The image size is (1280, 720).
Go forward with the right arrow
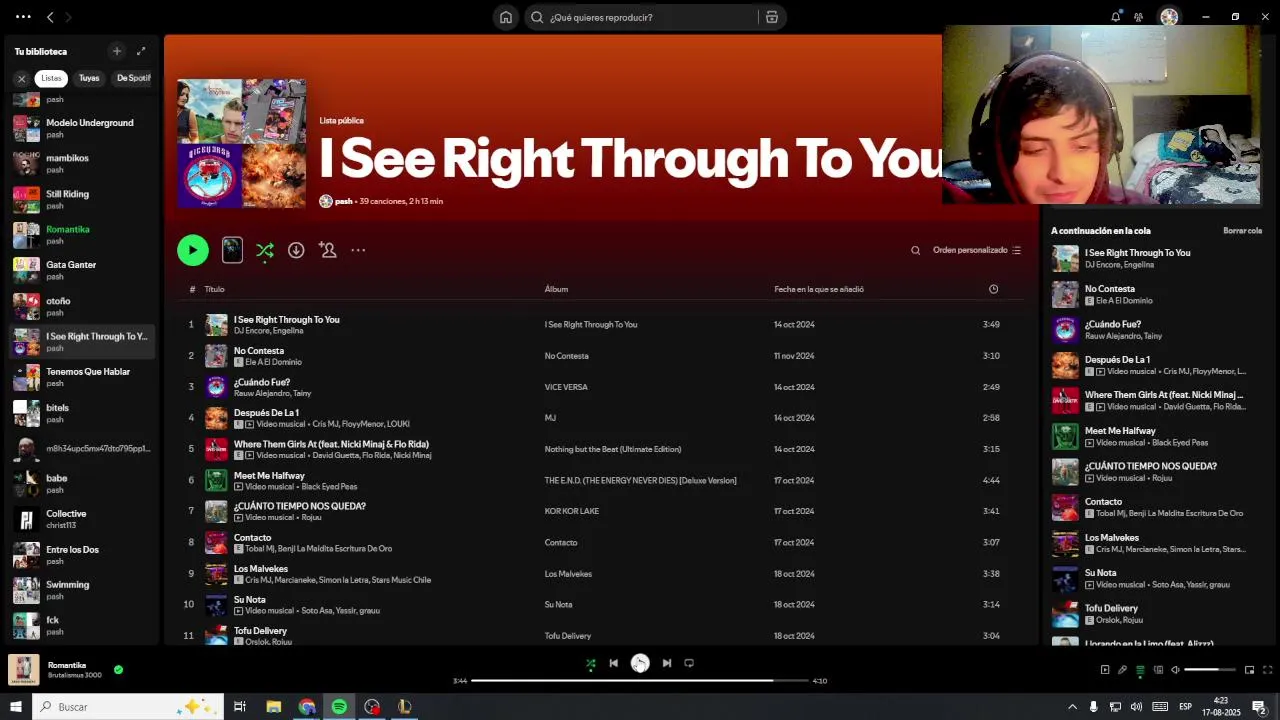68,17
